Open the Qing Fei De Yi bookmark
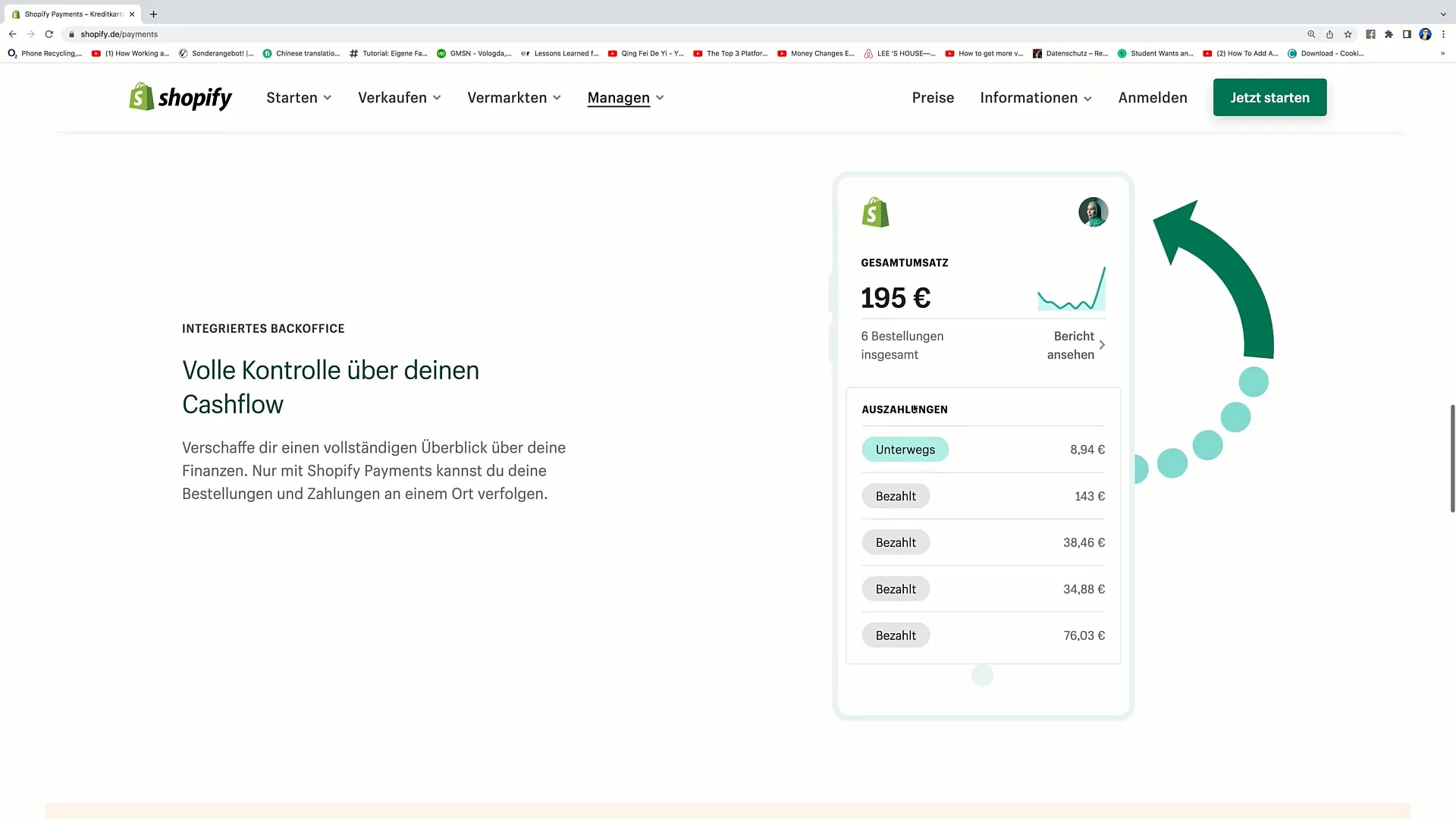The image size is (1456, 819). click(x=645, y=53)
